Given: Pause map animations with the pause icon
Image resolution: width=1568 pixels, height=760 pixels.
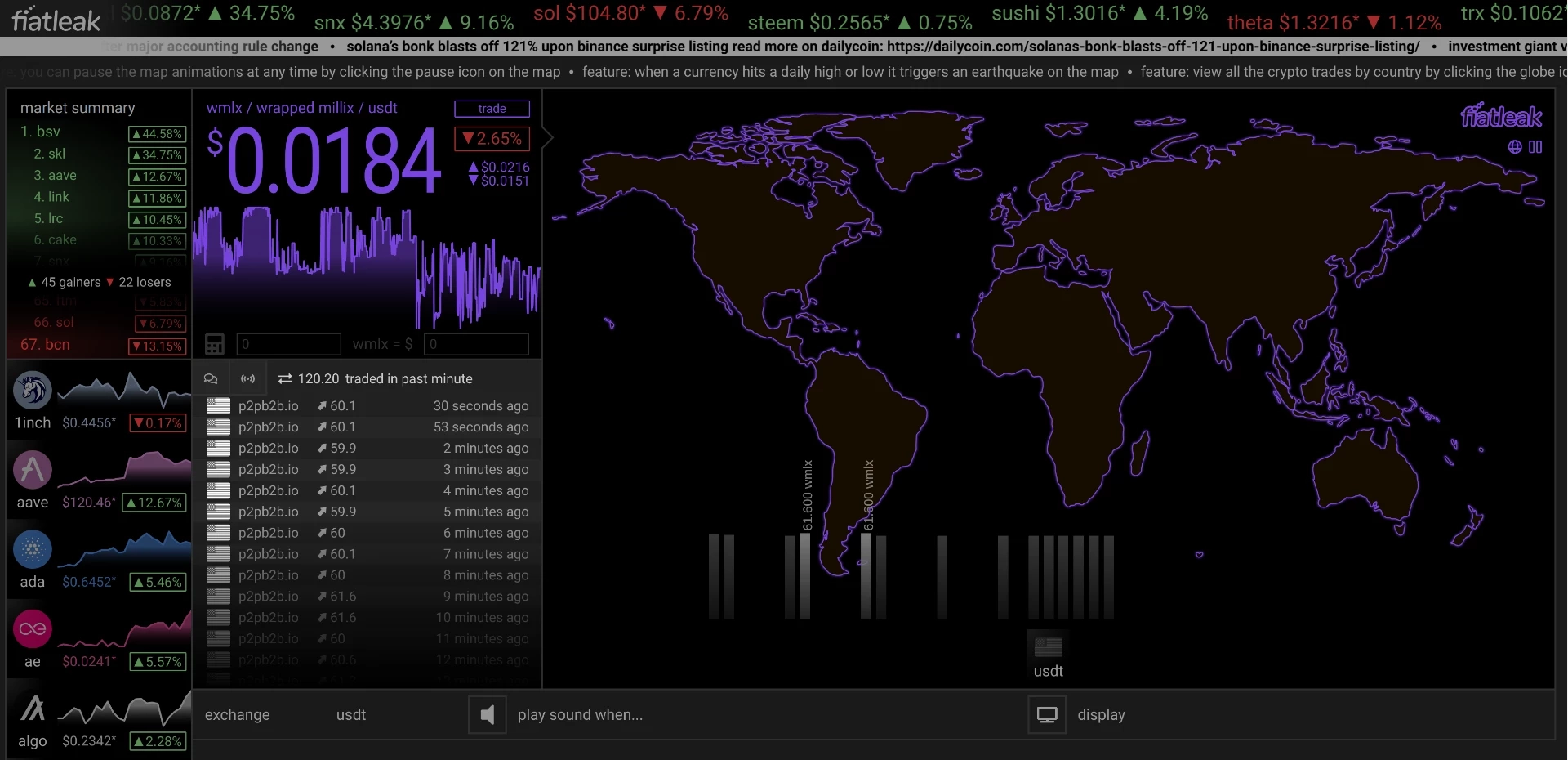Looking at the screenshot, I should coord(1535,147).
